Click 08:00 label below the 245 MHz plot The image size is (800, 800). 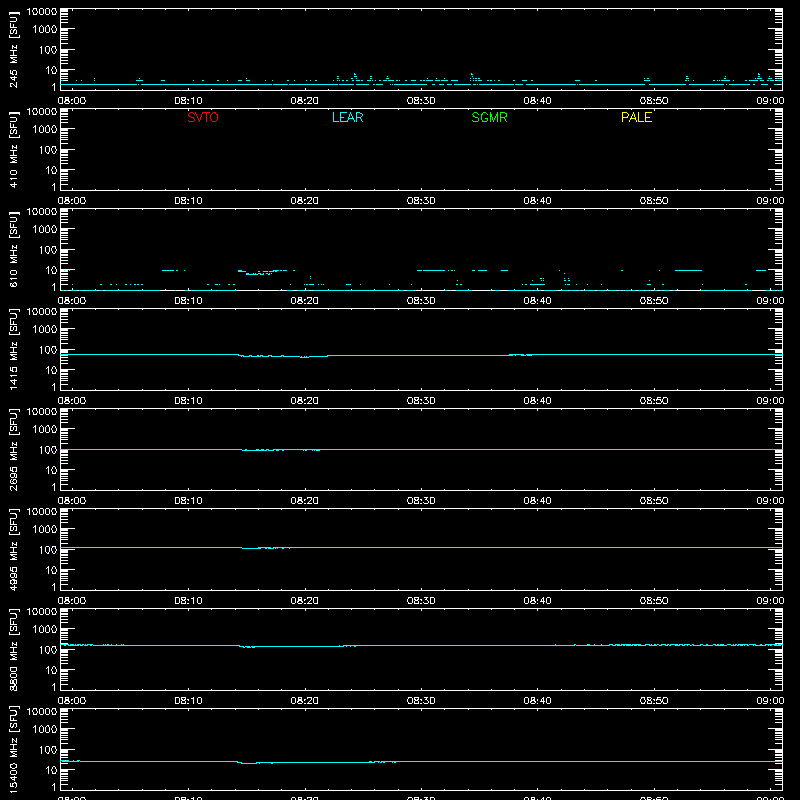pos(72,101)
